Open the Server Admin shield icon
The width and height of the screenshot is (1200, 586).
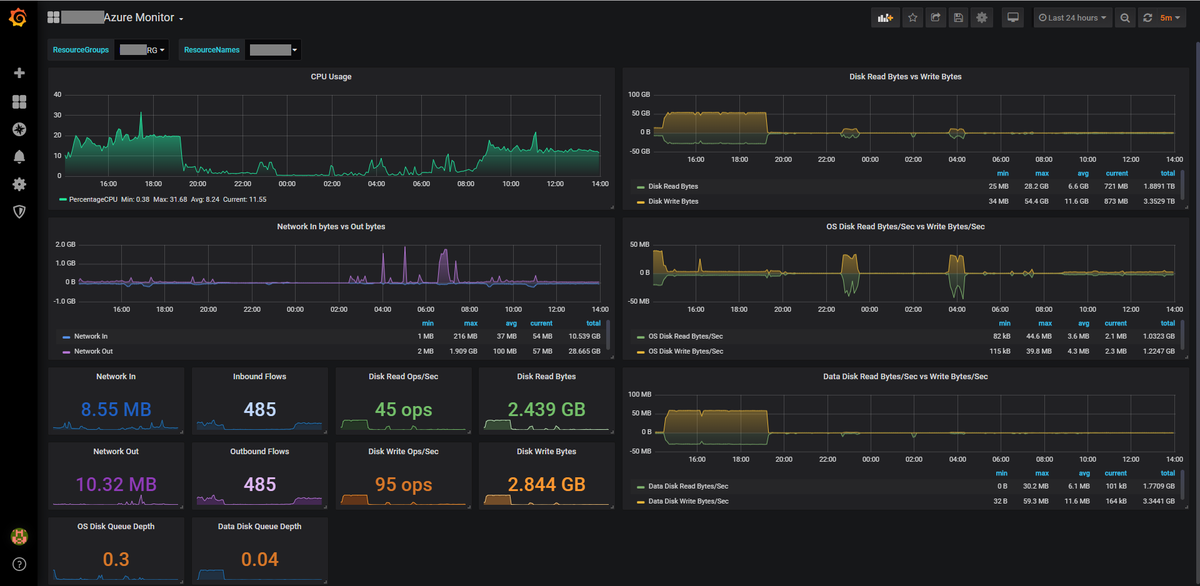[19, 211]
